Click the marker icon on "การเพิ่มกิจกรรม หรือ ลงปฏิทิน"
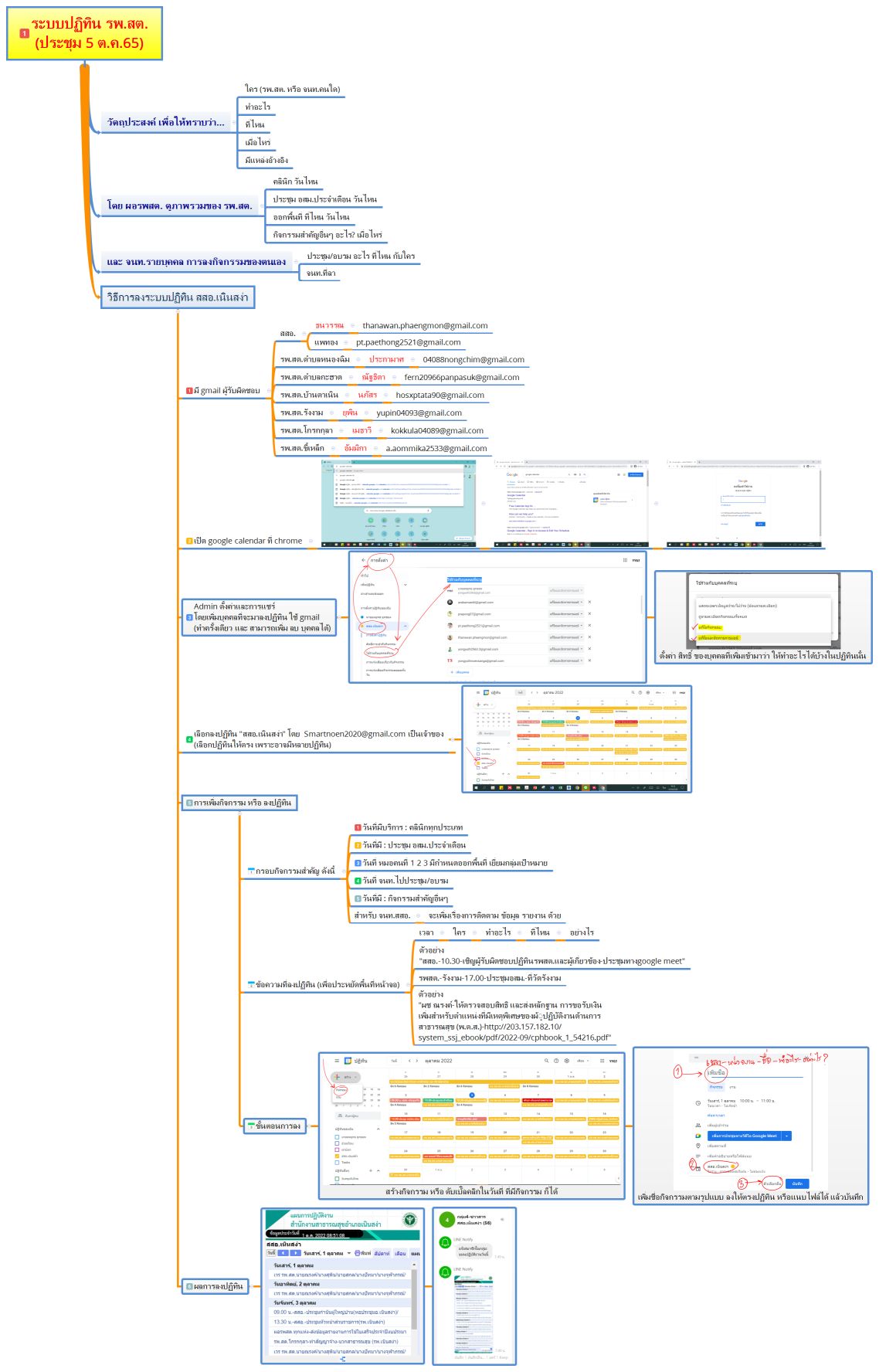 [x=189, y=803]
